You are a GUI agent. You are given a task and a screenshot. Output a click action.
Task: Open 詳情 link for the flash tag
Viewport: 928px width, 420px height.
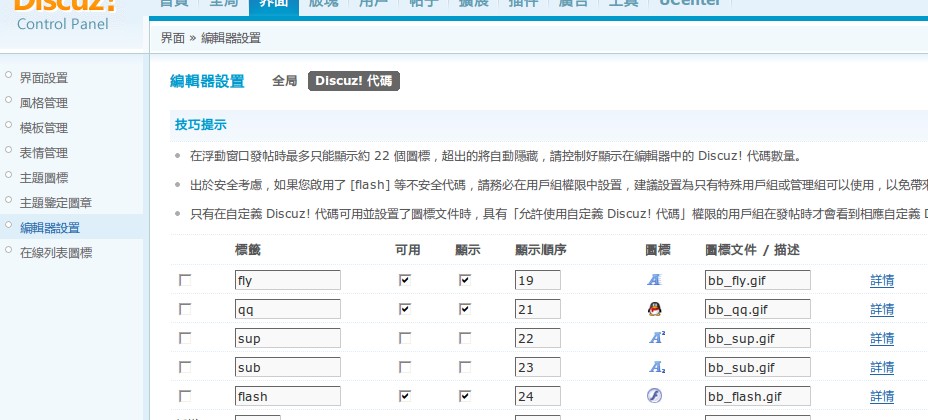coord(882,396)
